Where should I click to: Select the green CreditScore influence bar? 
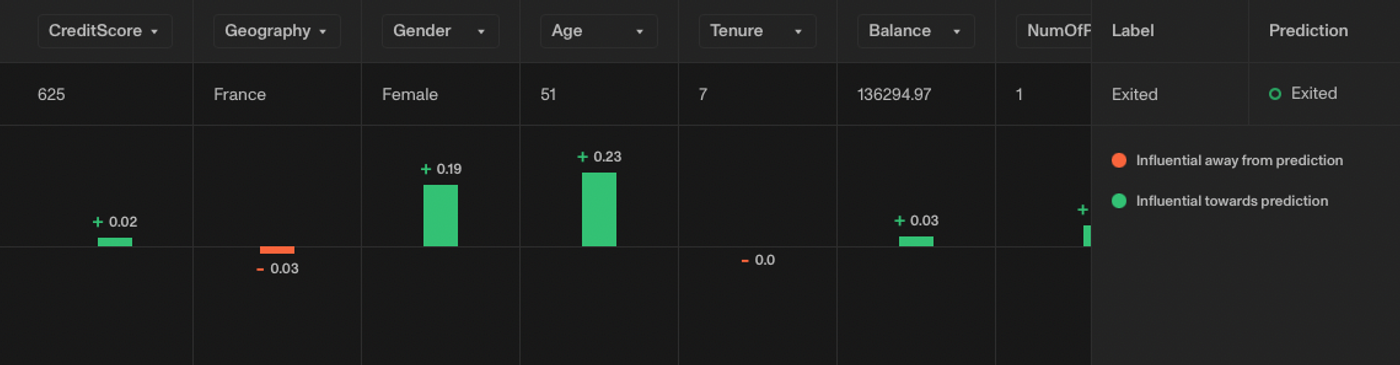pos(115,241)
